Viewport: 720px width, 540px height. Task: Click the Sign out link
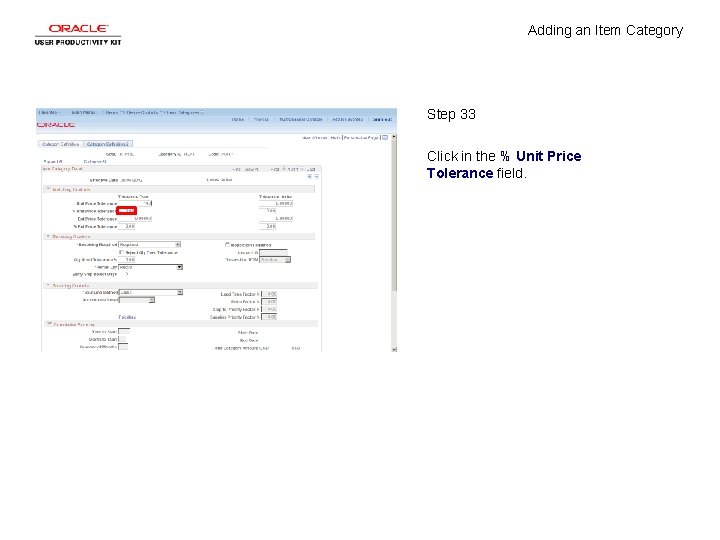[x=382, y=119]
